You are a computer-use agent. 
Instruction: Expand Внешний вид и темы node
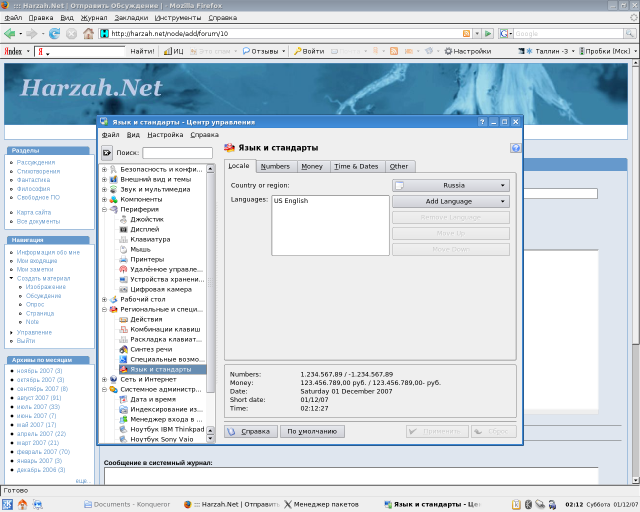104,179
